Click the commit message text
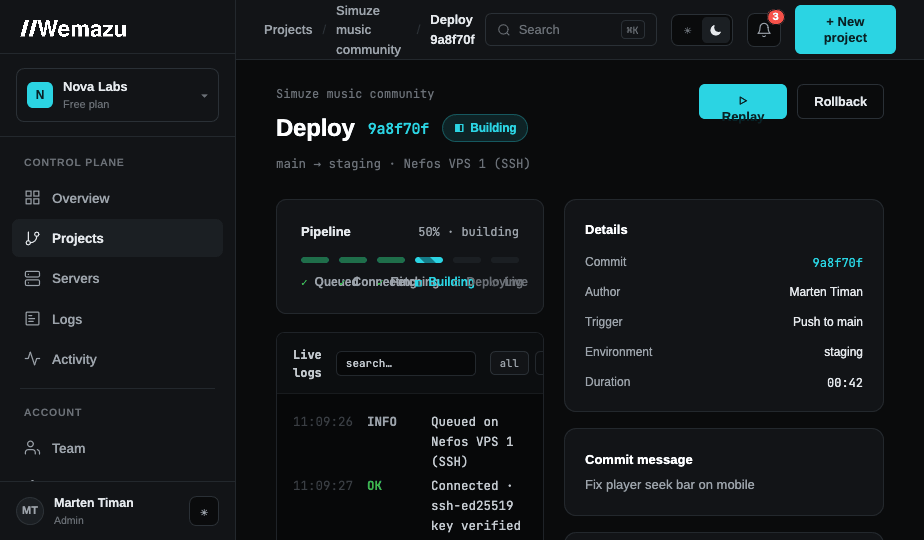The height and width of the screenshot is (540, 924). click(669, 485)
